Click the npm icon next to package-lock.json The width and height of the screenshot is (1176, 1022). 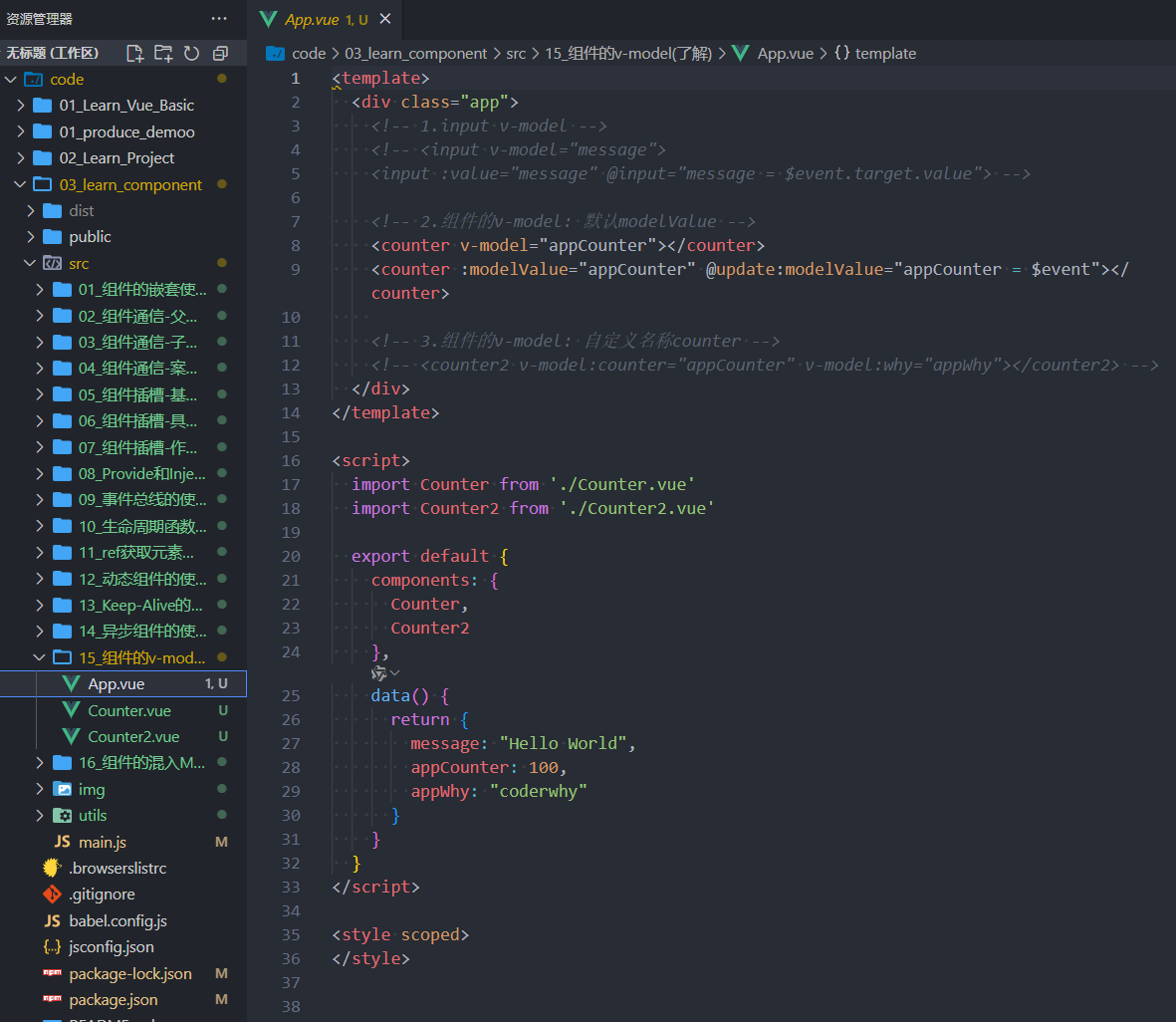point(53,973)
